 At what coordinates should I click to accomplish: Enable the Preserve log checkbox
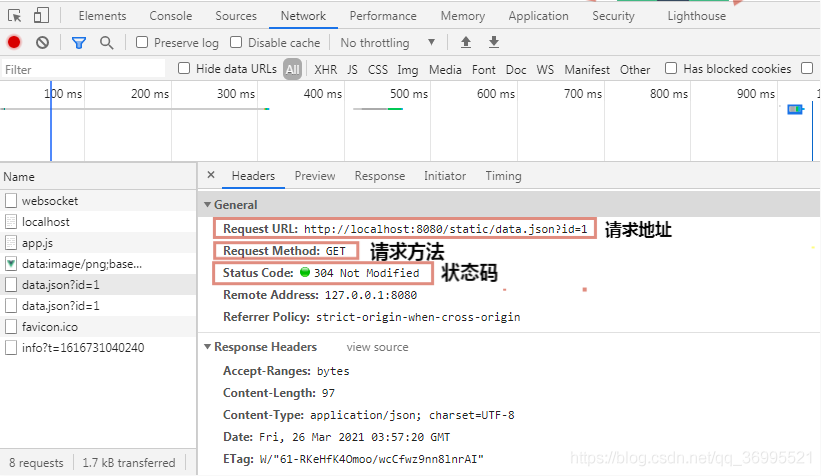tap(142, 43)
